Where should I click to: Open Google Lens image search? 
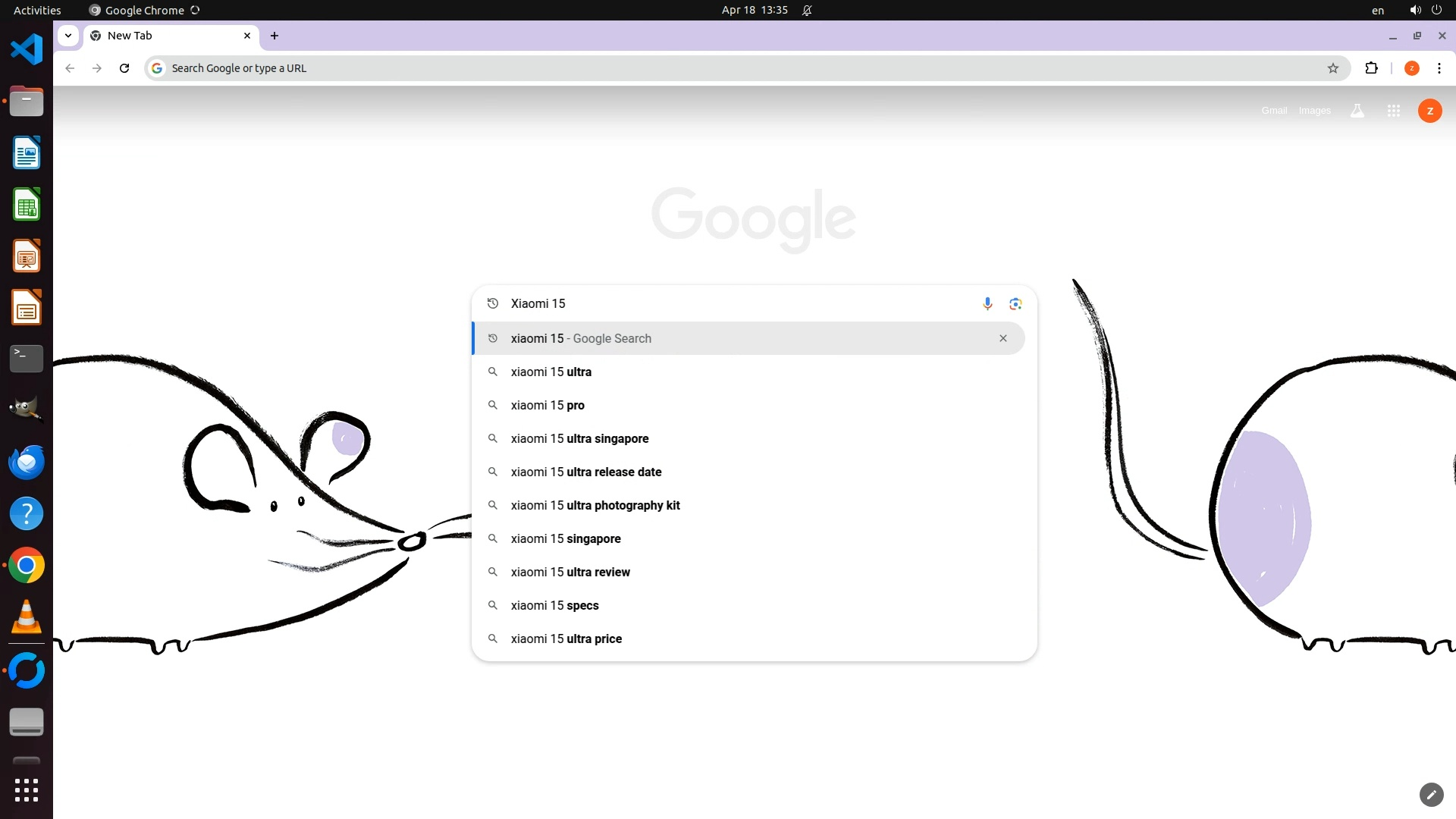tap(1015, 303)
